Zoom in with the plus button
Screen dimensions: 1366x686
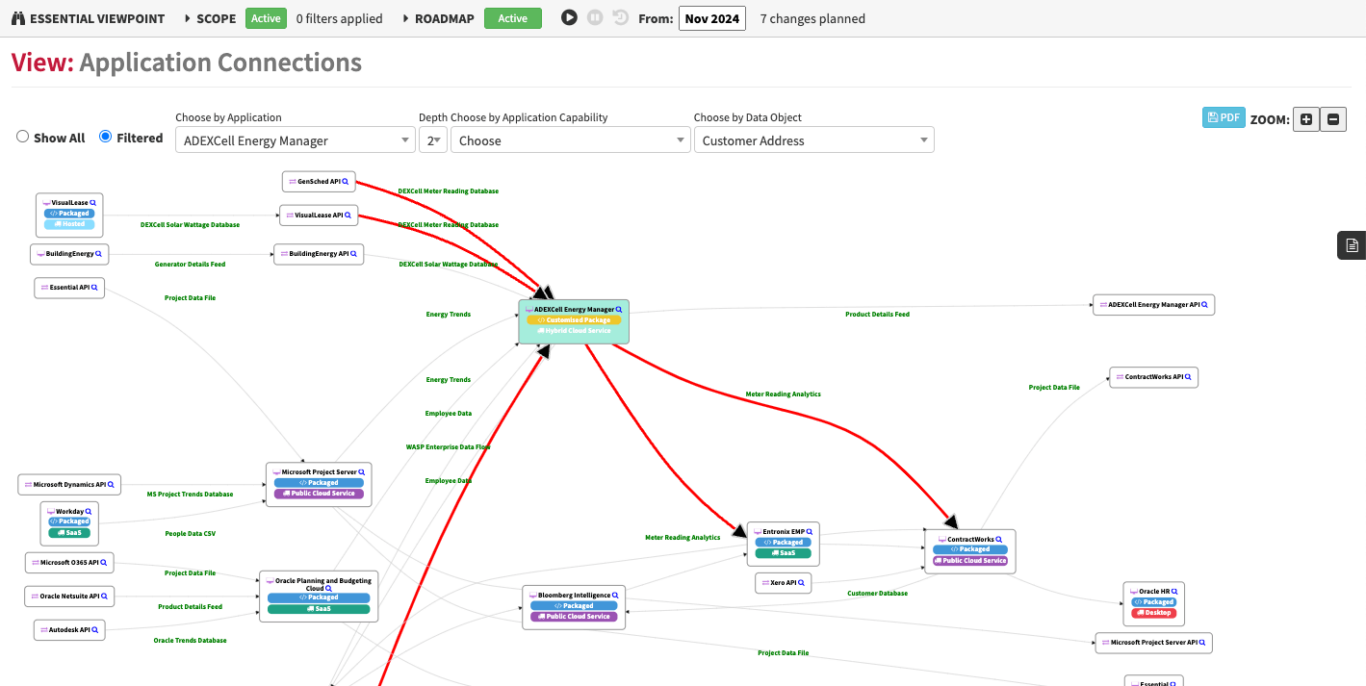click(x=1306, y=119)
